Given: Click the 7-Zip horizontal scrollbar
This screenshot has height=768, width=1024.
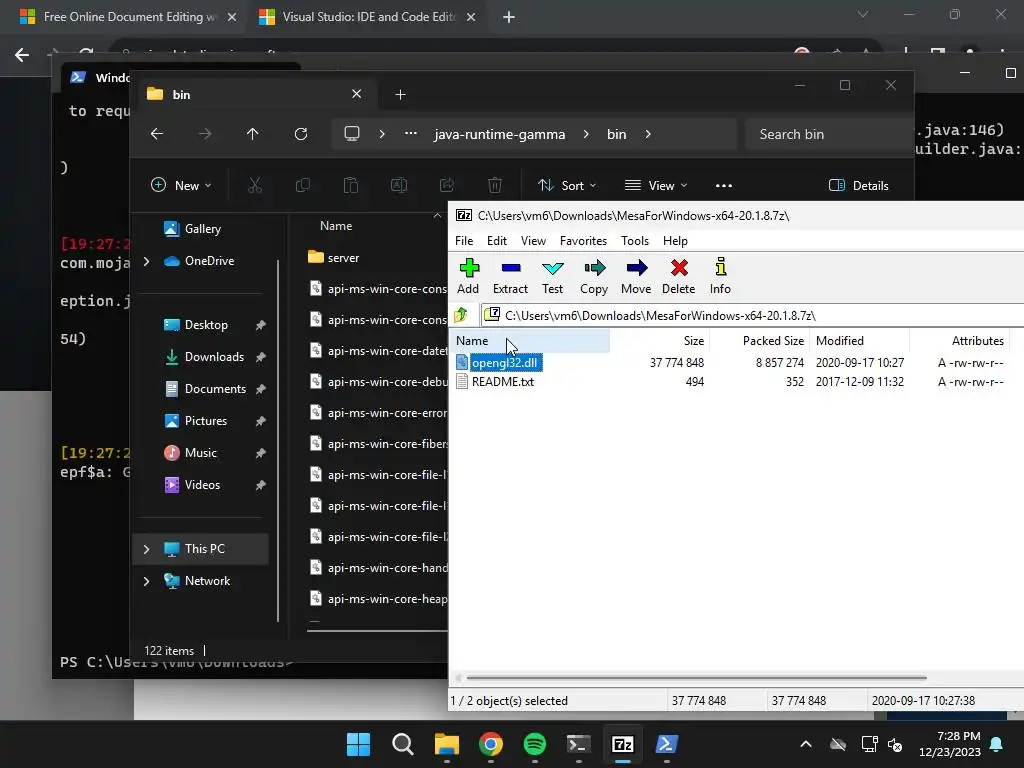Looking at the screenshot, I should (697, 678).
